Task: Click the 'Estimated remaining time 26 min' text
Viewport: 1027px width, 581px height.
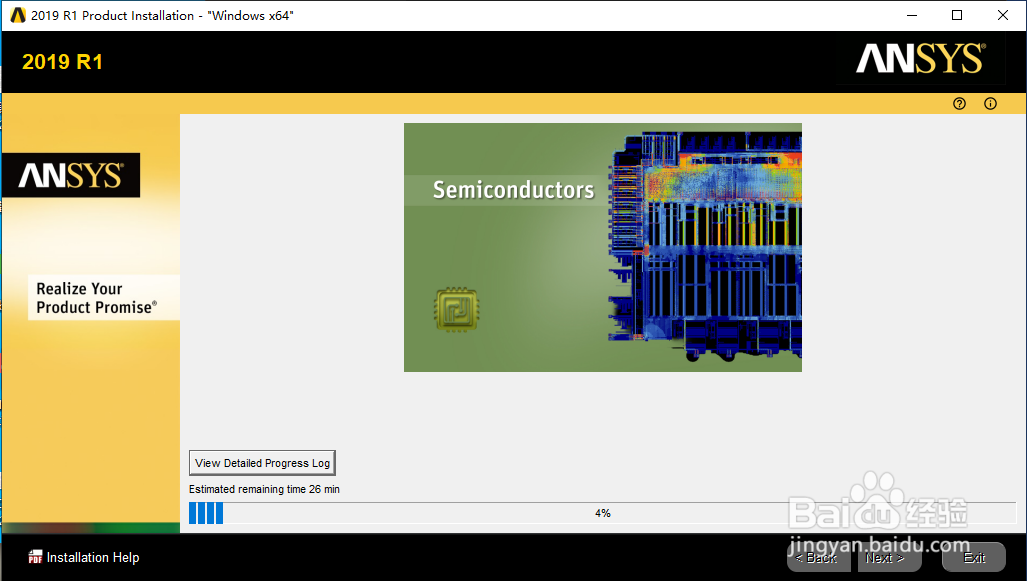Action: point(264,489)
